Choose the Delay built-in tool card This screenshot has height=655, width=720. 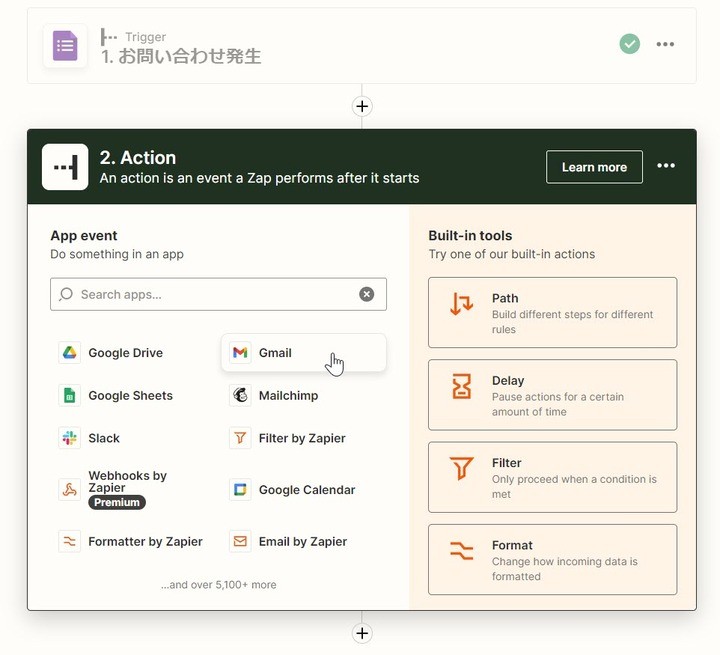click(552, 395)
